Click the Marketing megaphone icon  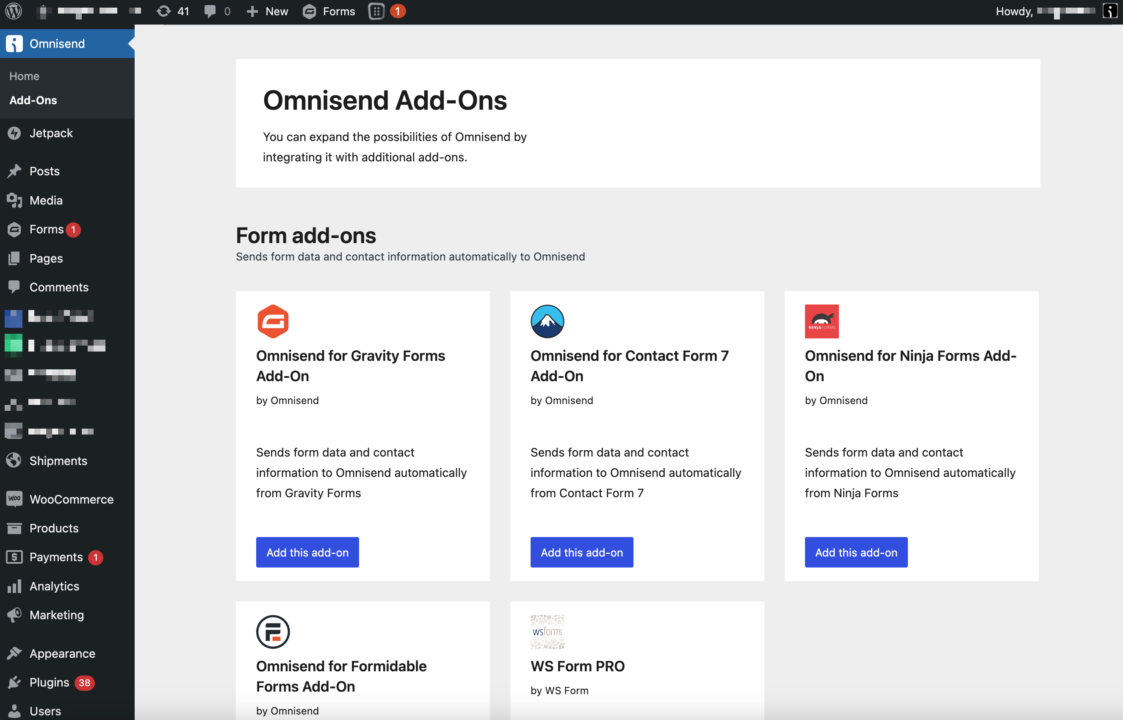14,615
